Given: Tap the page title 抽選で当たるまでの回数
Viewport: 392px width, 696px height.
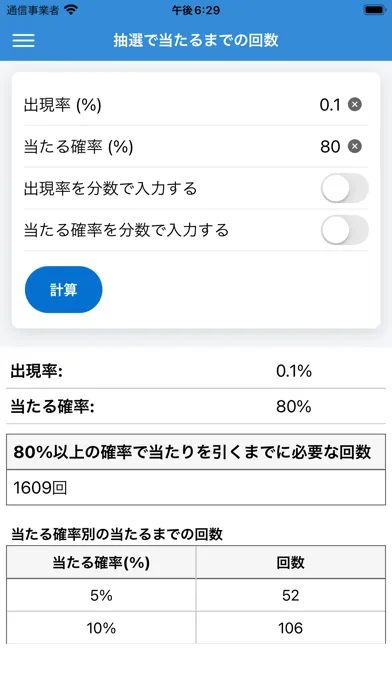Looking at the screenshot, I should (x=196, y=40).
